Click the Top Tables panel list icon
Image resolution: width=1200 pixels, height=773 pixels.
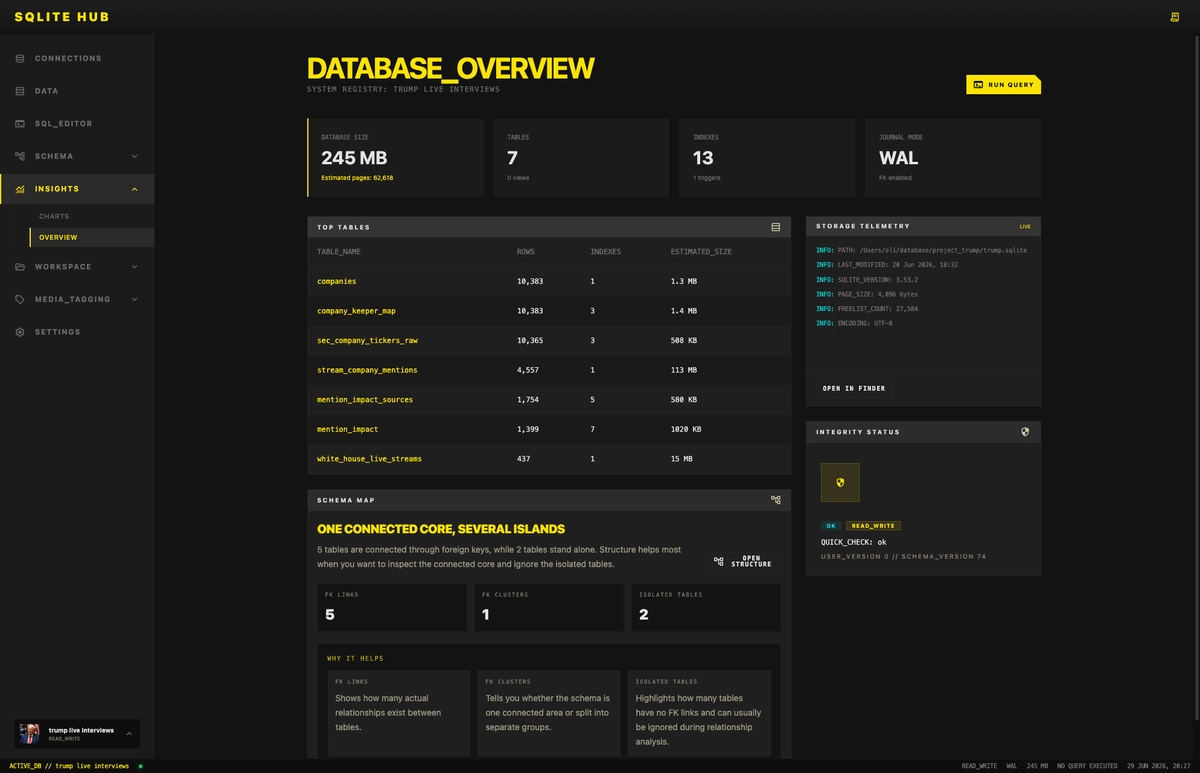pos(775,227)
